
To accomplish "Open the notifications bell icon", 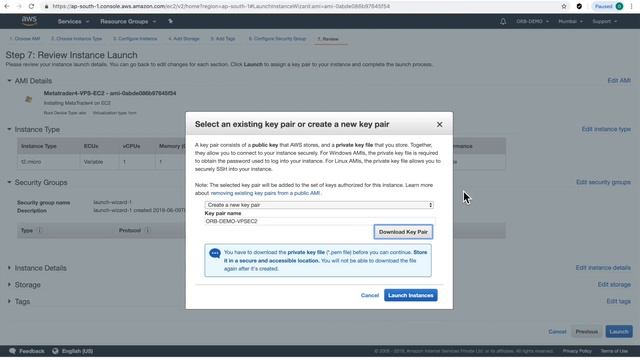I will (x=503, y=21).
